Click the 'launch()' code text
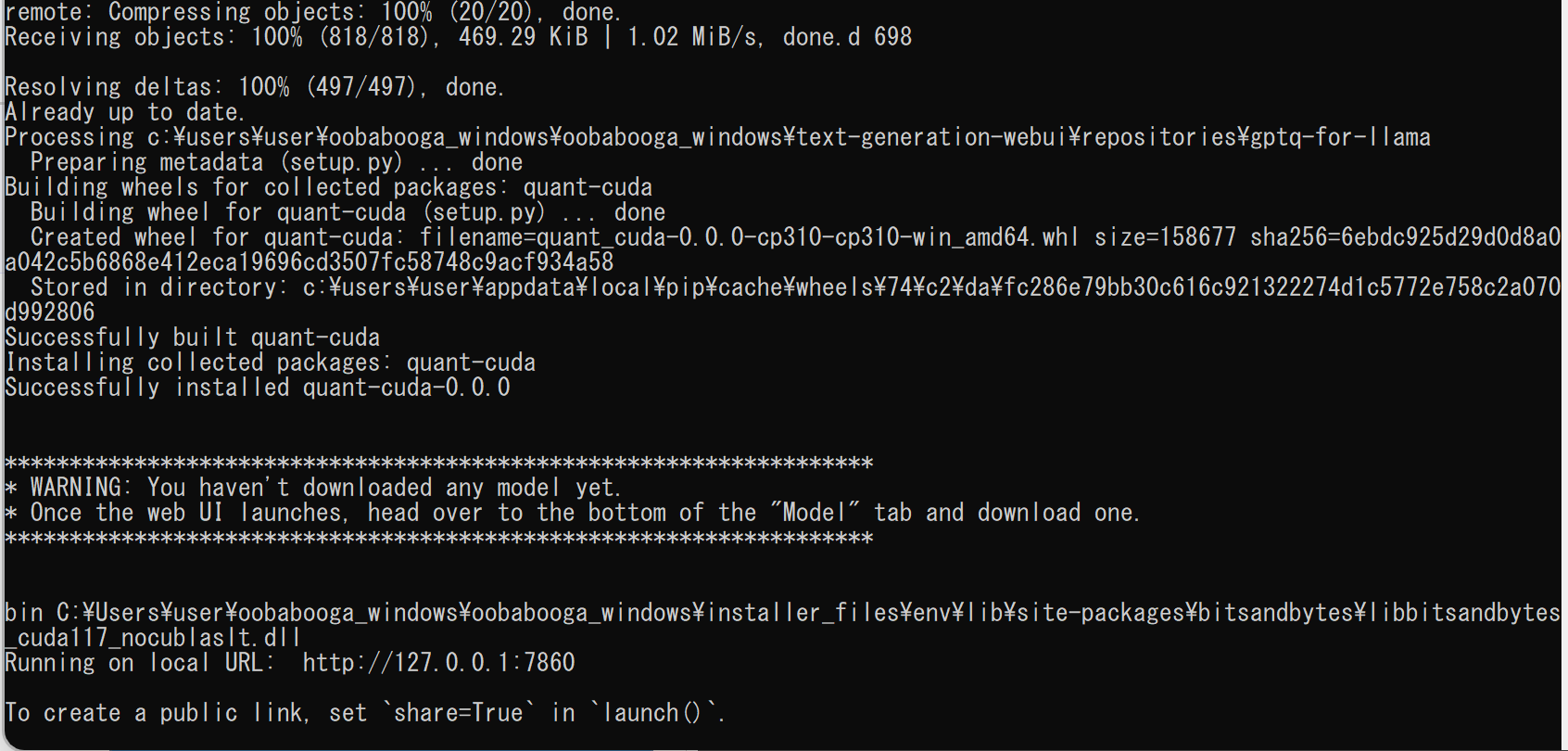 (652, 713)
